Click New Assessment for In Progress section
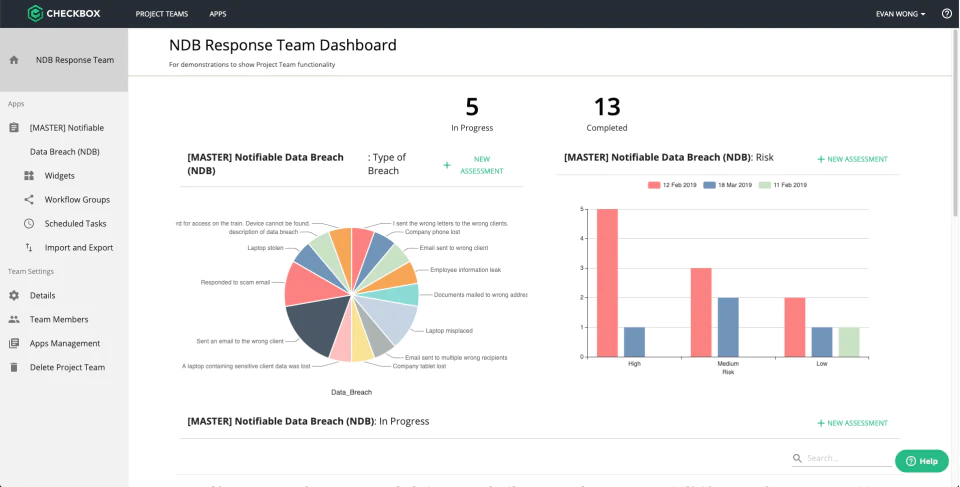The width and height of the screenshot is (960, 487). coord(852,423)
